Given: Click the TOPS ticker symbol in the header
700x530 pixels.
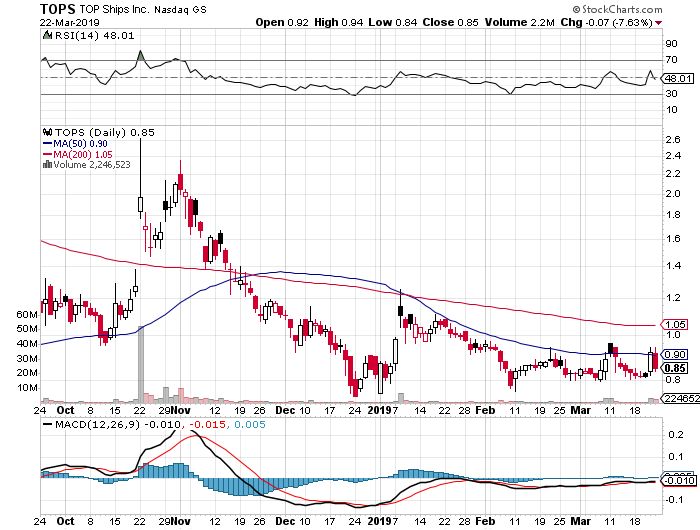Looking at the screenshot, I should (58, 9).
